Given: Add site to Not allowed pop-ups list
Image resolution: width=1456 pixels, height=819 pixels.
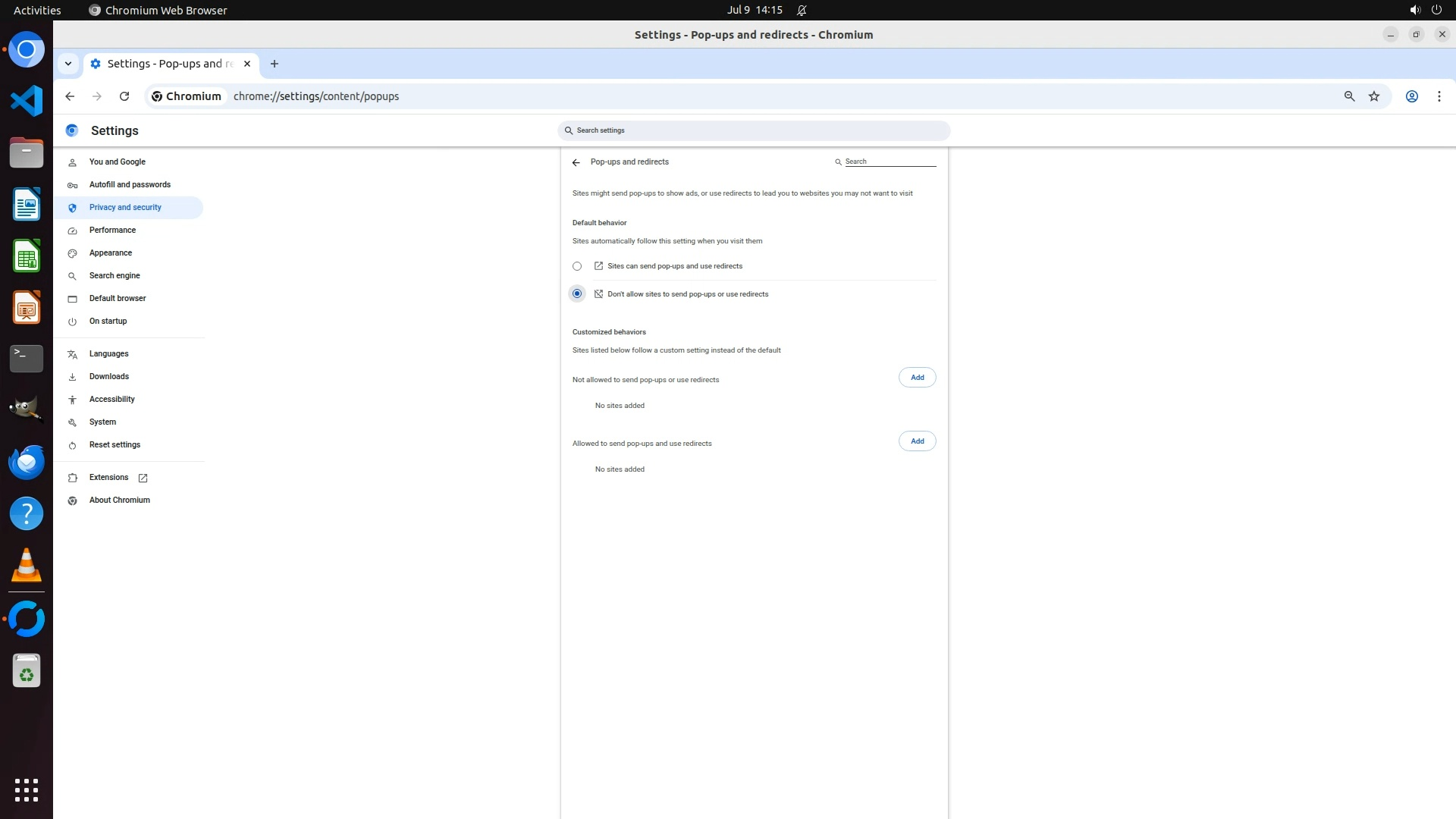Looking at the screenshot, I should 917,378.
